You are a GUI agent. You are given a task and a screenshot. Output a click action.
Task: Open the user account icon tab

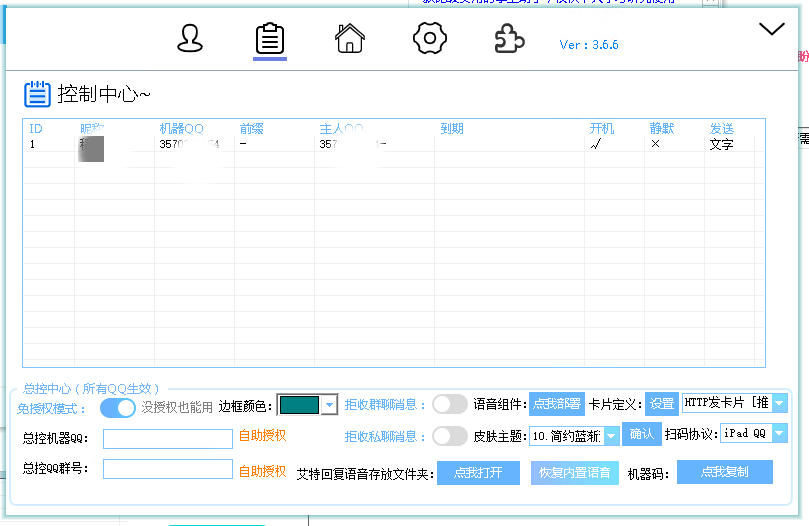coord(190,39)
